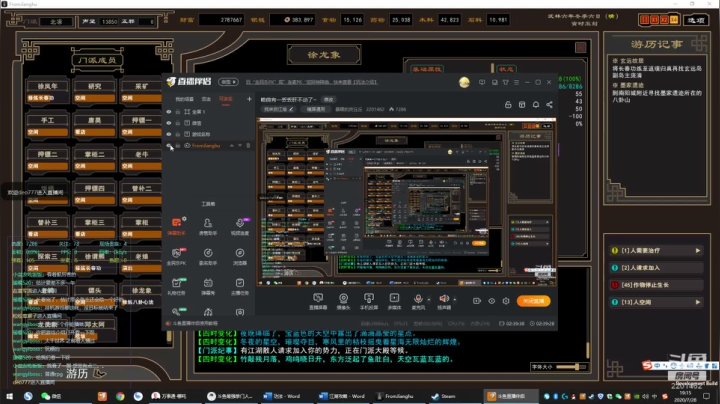The width and height of the screenshot is (720, 404).
Task: Close the 徐龙象 character panel
Action: 580,47
